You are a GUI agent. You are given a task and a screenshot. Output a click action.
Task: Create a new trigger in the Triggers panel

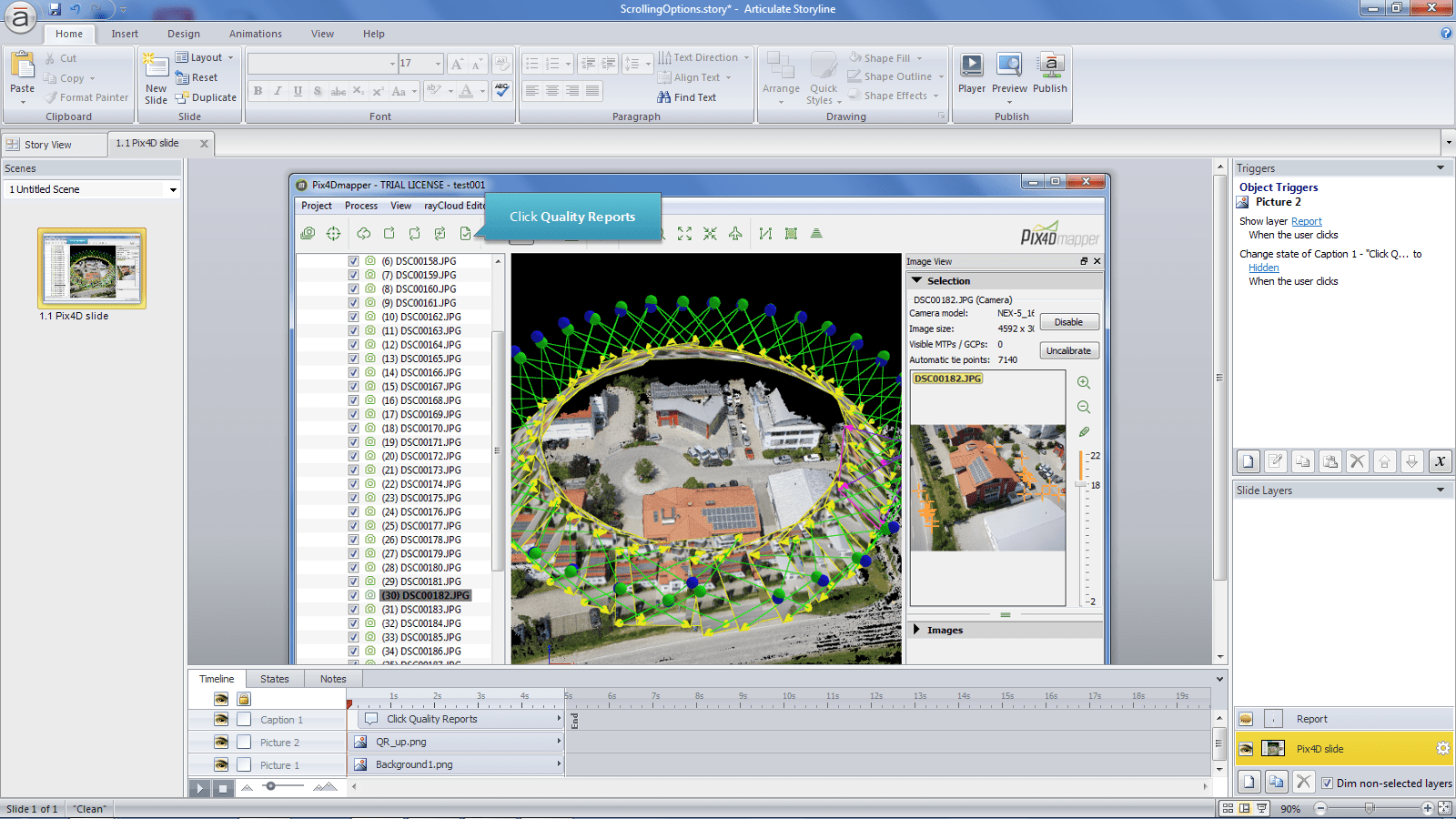coord(1247,461)
